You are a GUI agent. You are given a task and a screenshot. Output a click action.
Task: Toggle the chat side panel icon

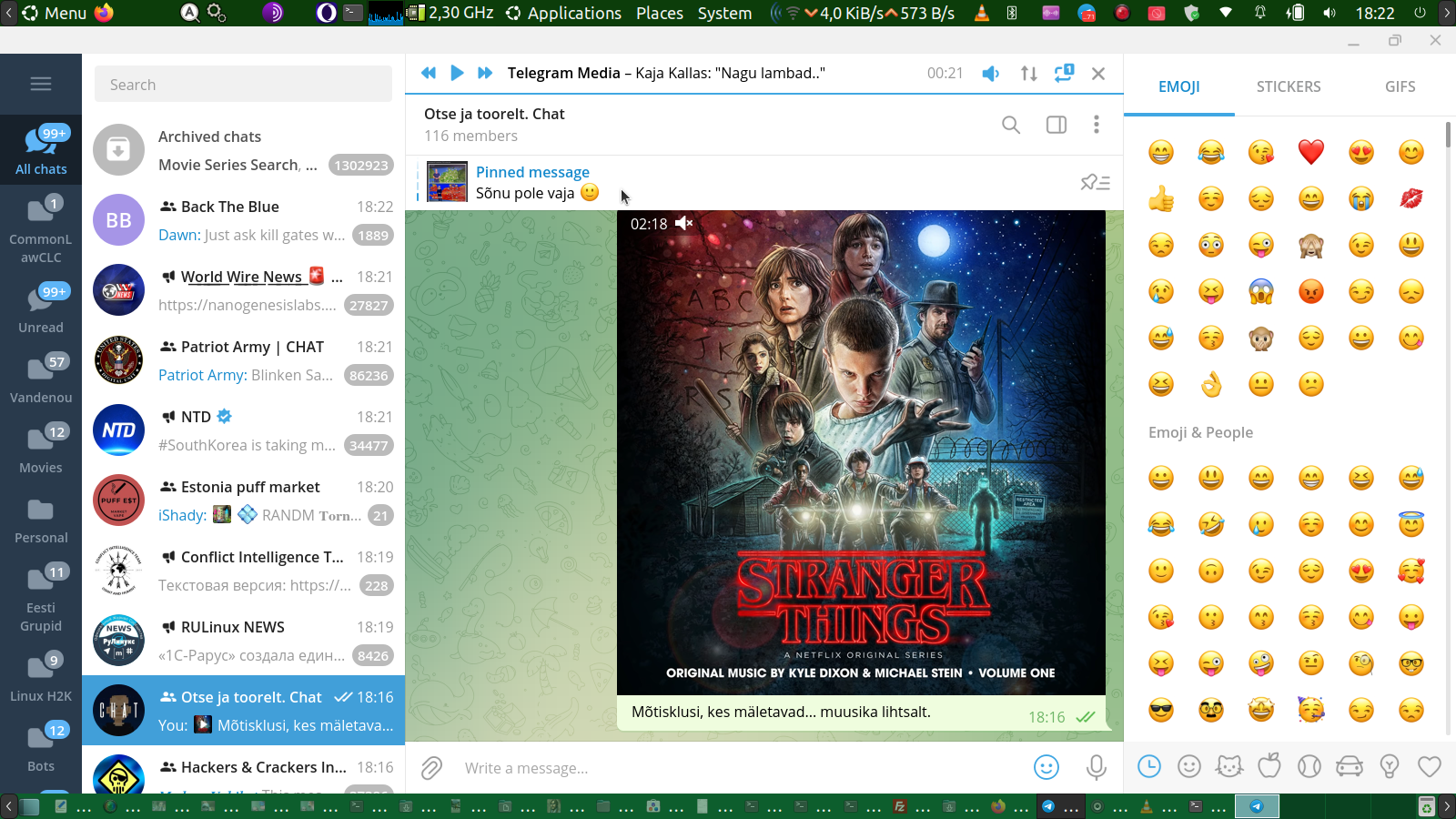coord(1057,125)
